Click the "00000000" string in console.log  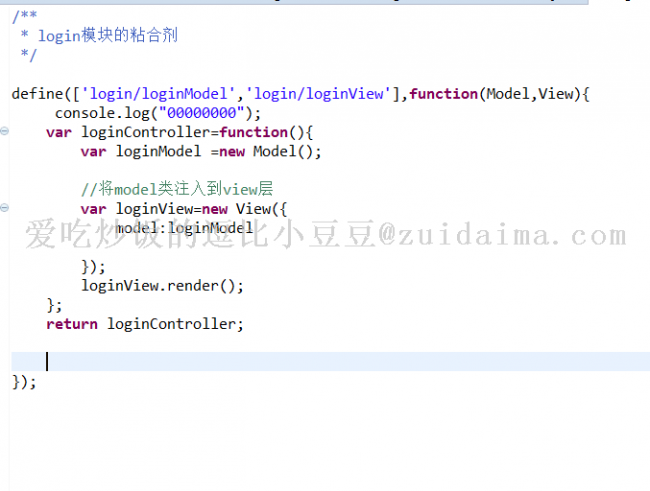coord(201,113)
